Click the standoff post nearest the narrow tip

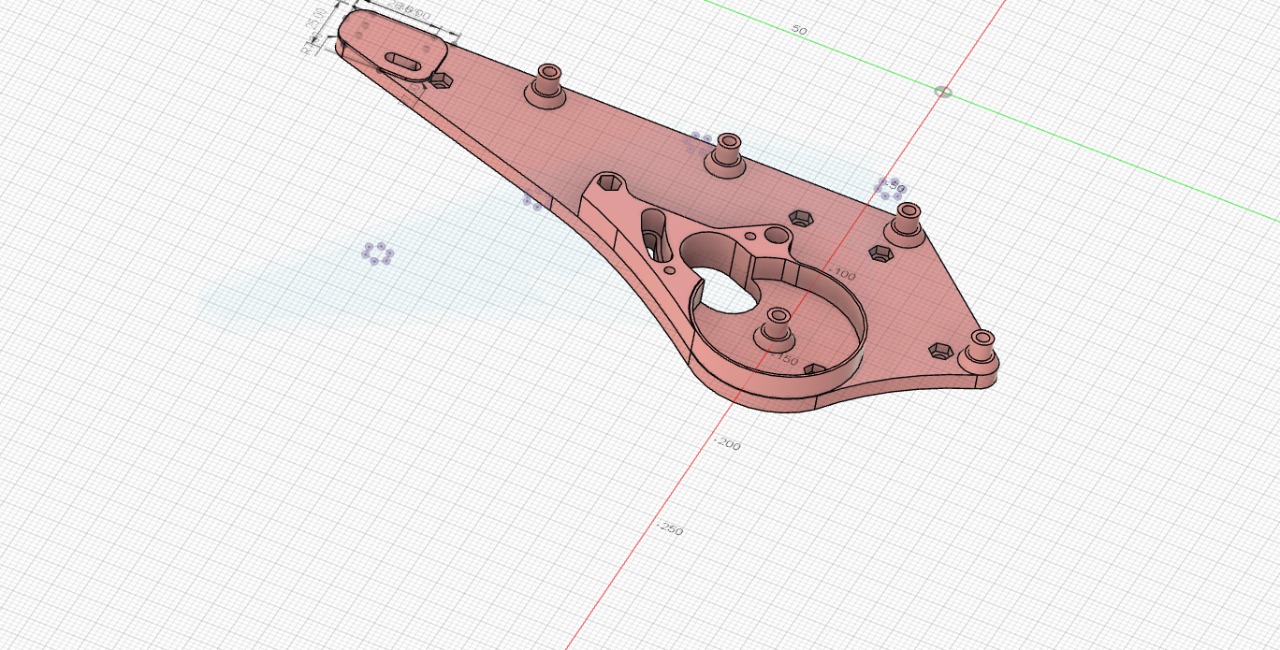(x=548, y=85)
